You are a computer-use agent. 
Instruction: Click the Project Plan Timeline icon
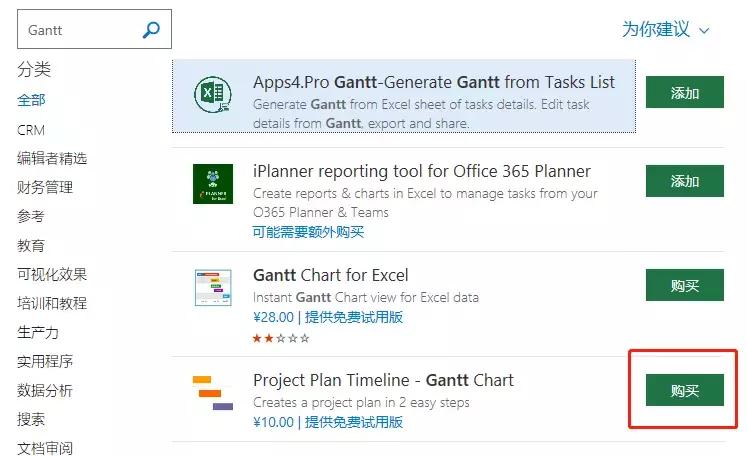point(212,392)
